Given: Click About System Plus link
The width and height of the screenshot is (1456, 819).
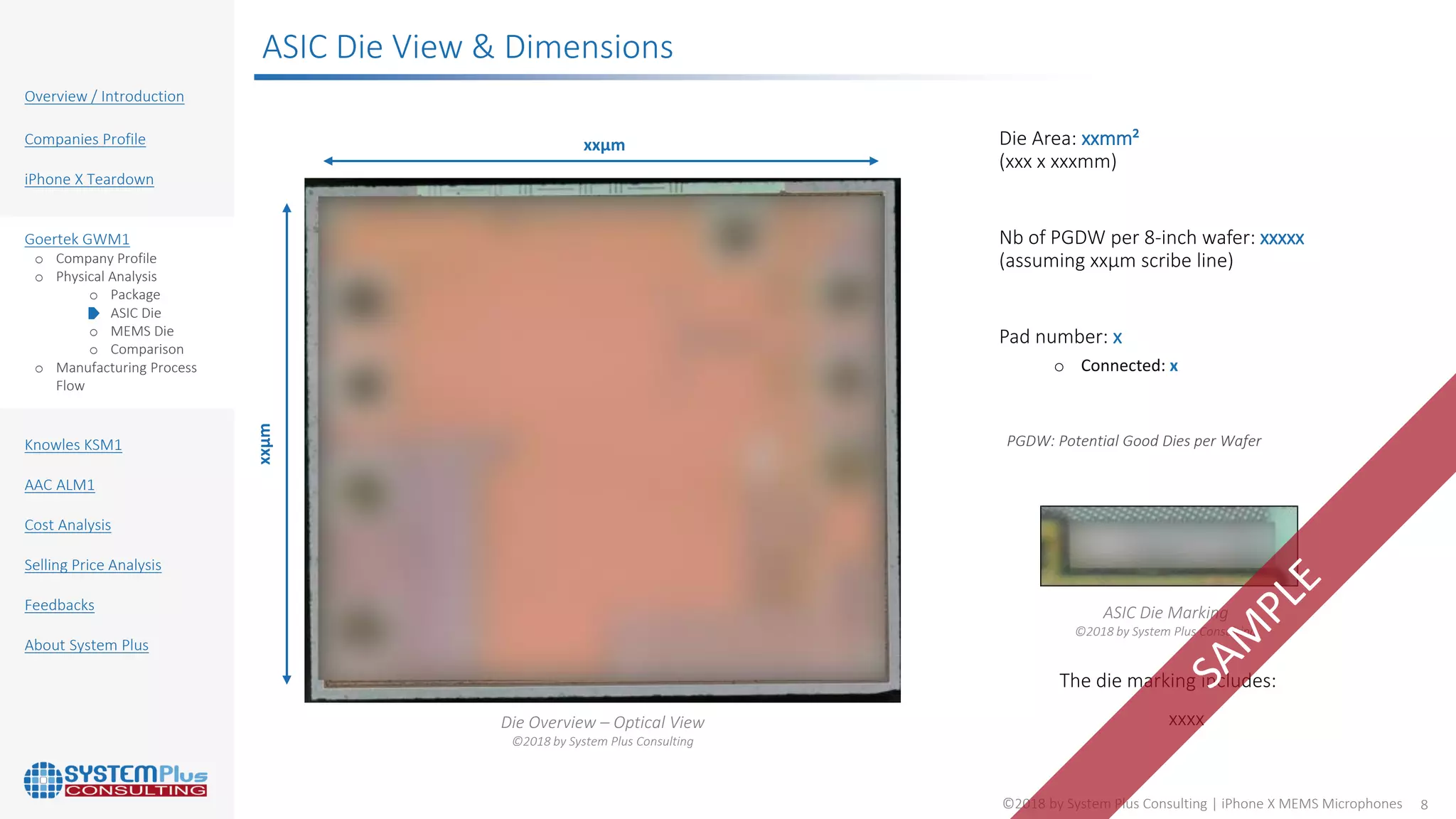Looking at the screenshot, I should tap(86, 646).
